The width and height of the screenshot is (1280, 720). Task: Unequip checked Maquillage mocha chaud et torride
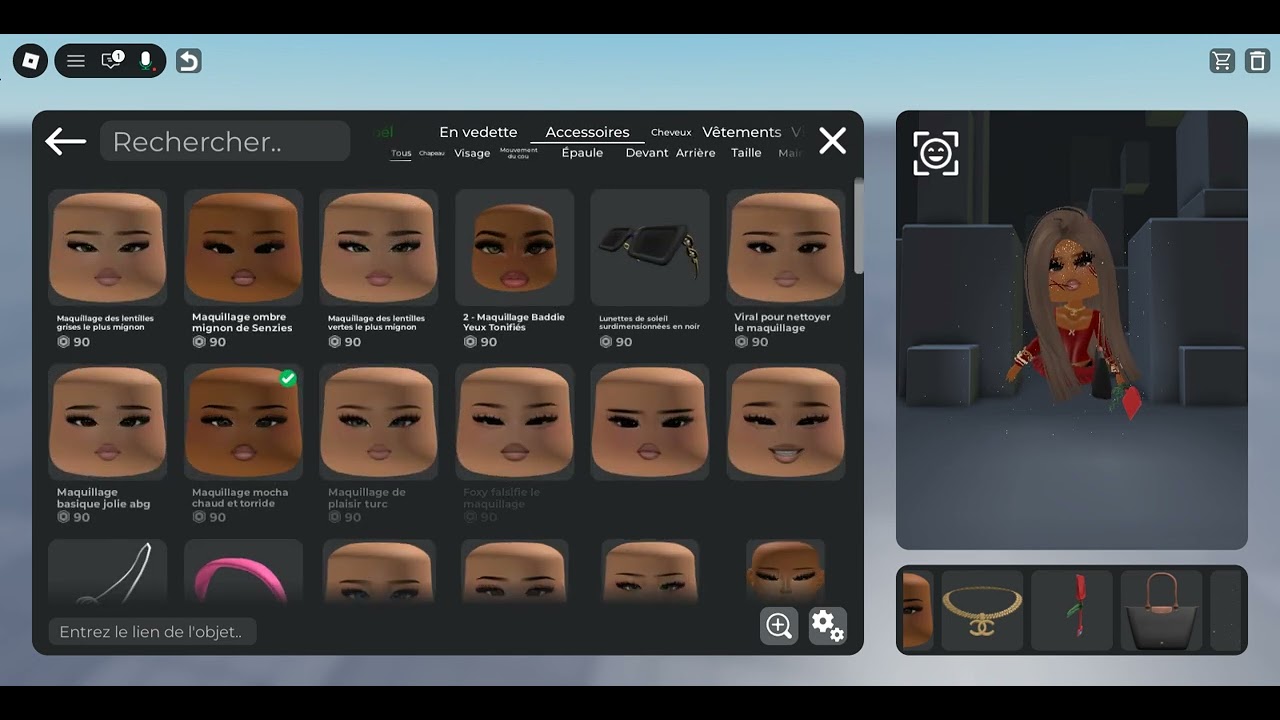[243, 422]
